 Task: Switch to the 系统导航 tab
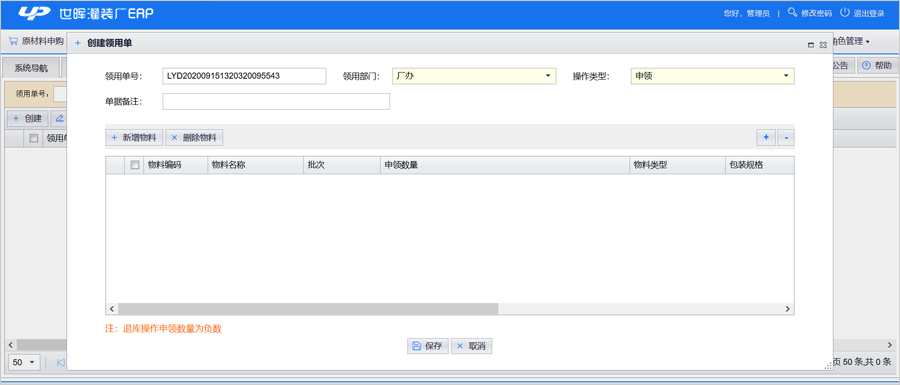[x=31, y=68]
